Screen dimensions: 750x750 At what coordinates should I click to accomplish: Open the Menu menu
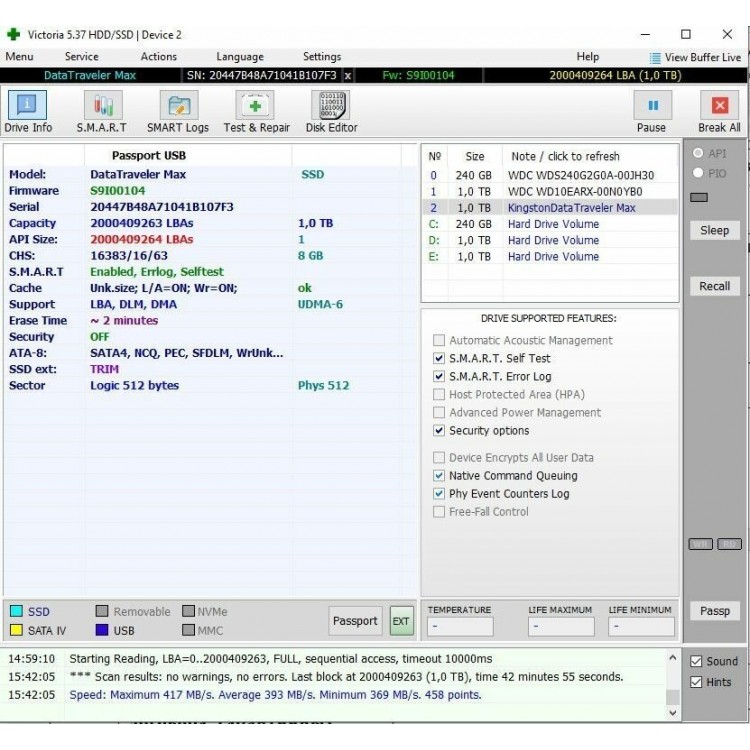[20, 56]
